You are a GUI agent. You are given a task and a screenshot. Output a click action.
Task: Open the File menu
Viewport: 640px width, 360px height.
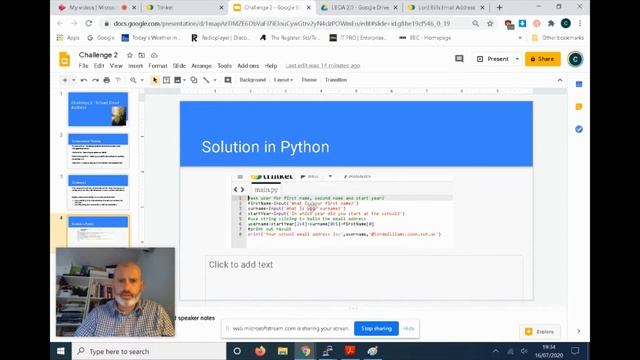83,66
